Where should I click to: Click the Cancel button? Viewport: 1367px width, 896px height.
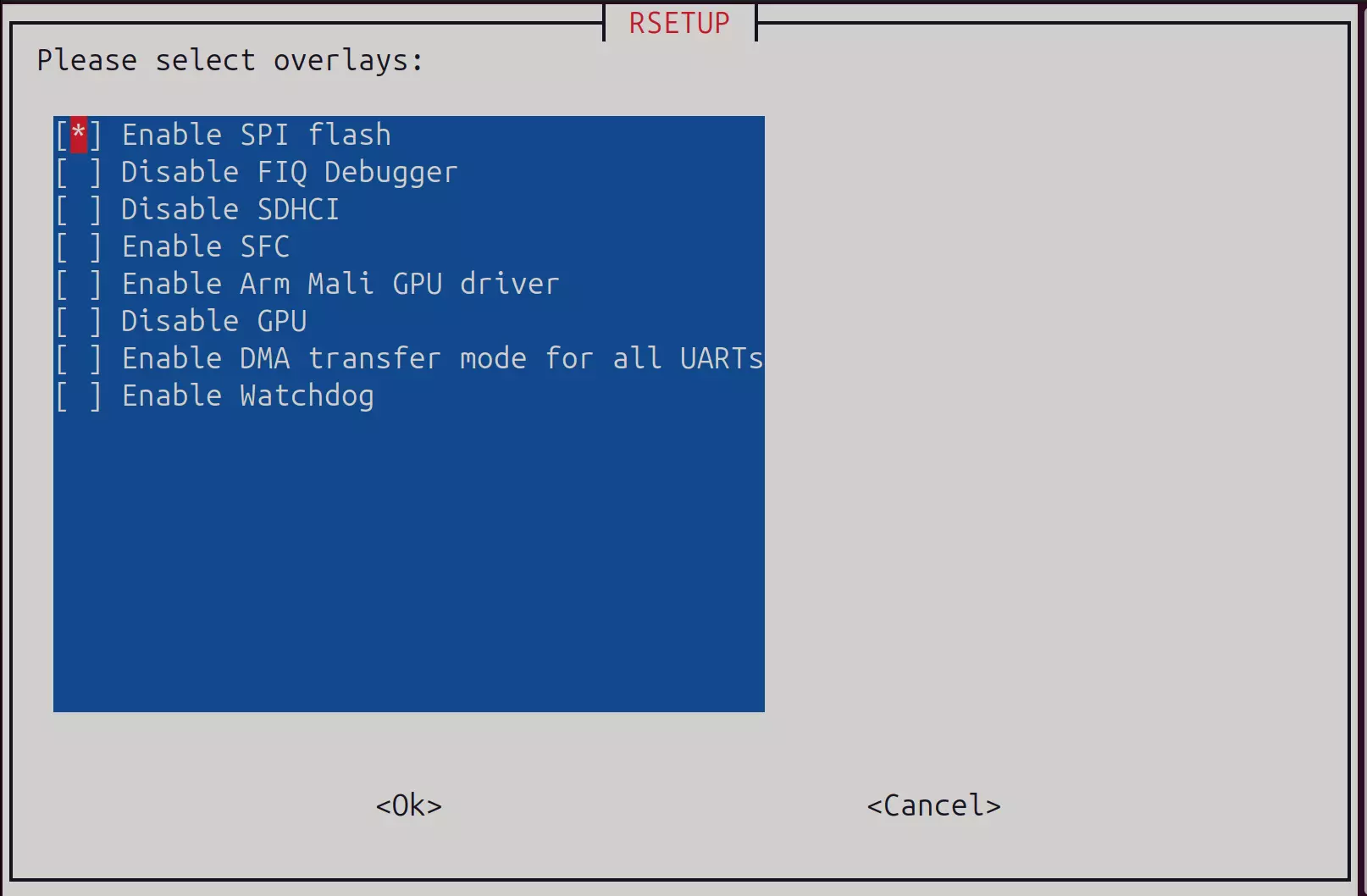click(934, 805)
